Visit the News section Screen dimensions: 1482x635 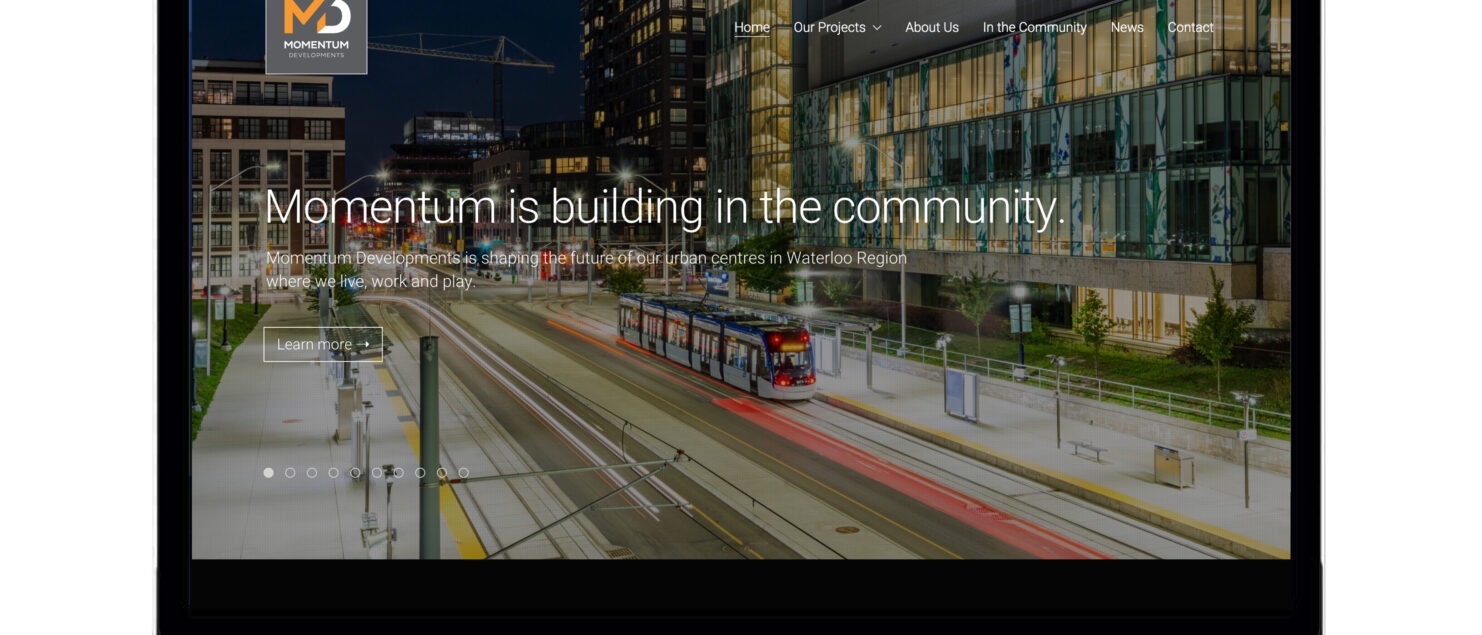(1127, 28)
